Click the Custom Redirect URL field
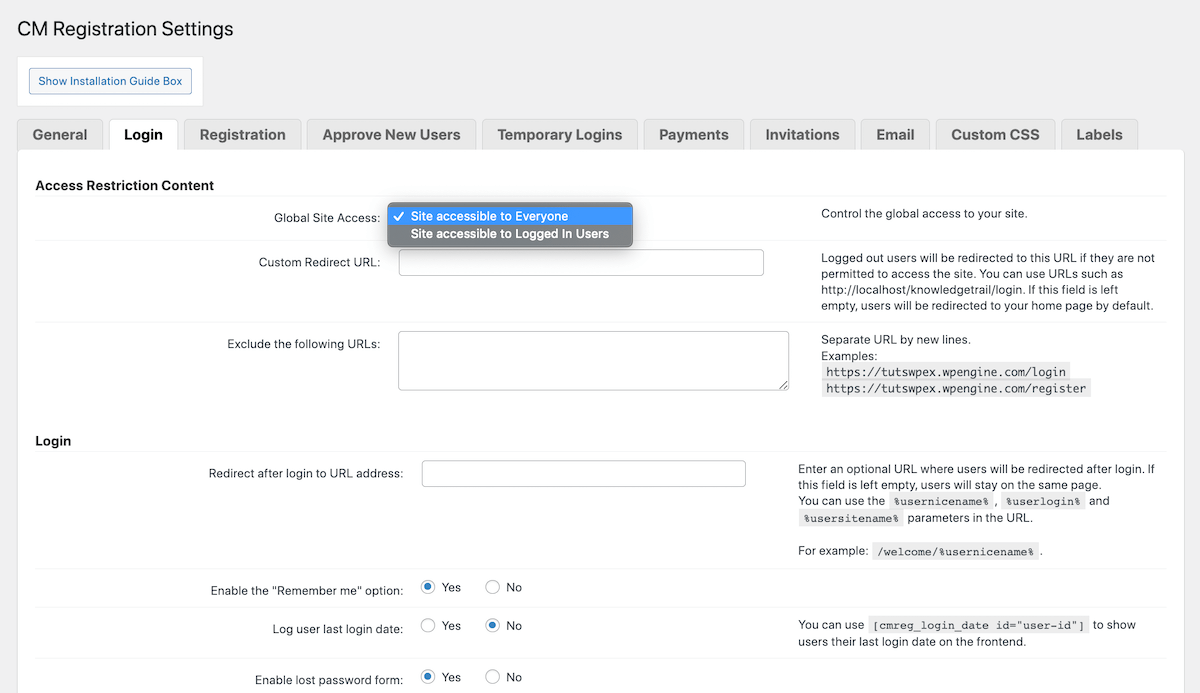This screenshot has width=1200, height=693. (x=581, y=263)
